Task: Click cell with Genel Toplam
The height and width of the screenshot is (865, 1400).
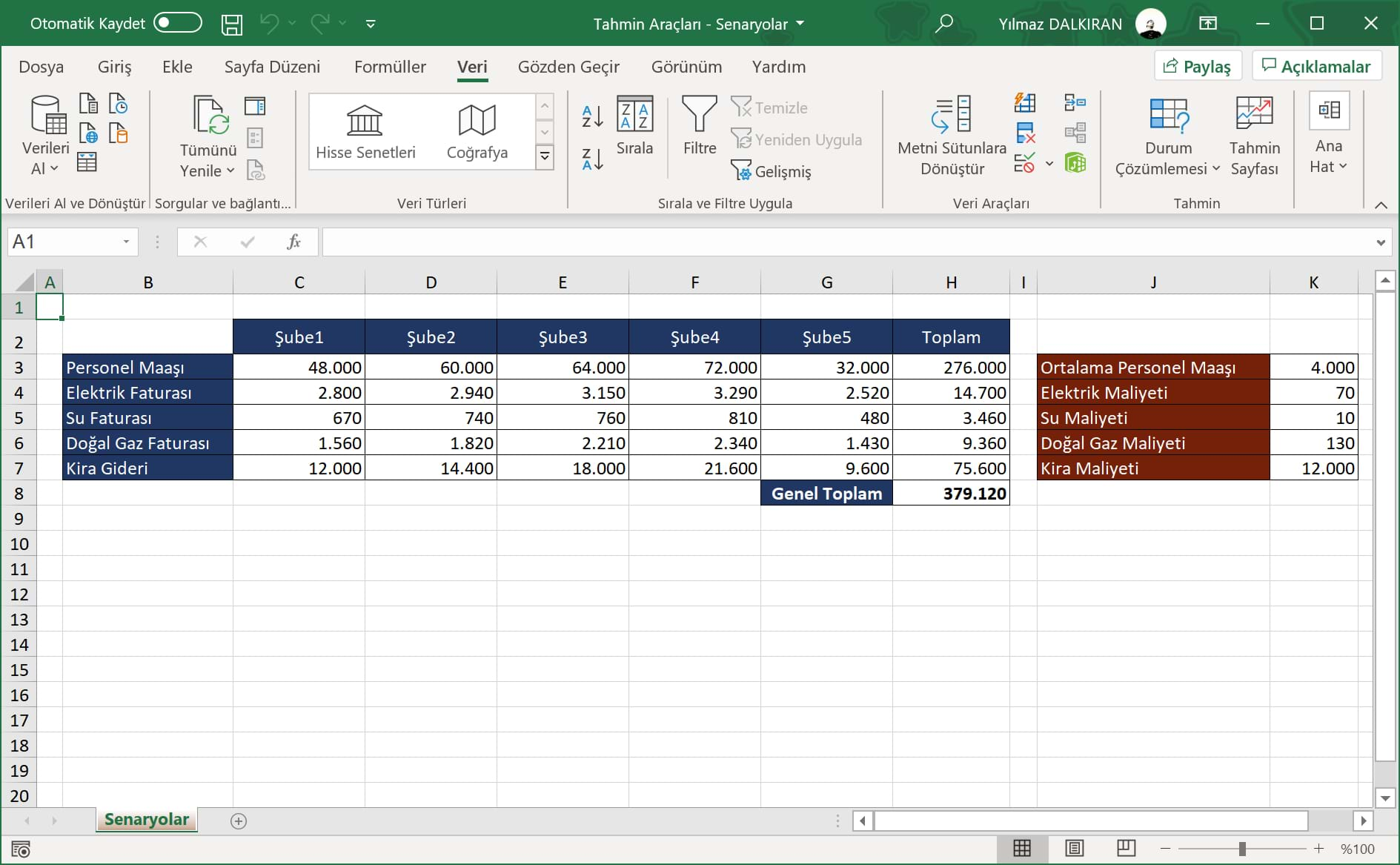Action: pyautogui.click(x=826, y=494)
